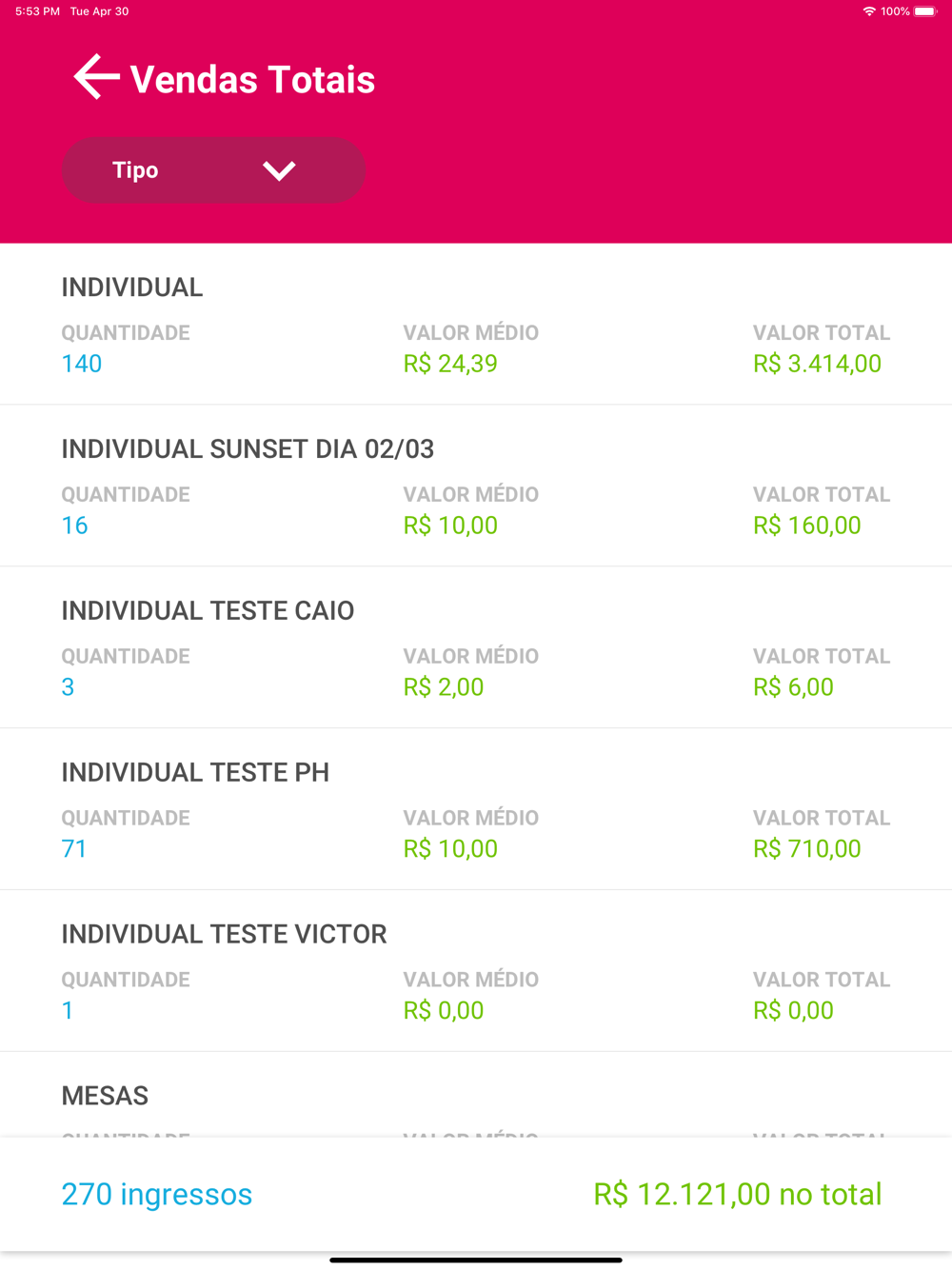952x1270 pixels.
Task: Go back using the arrow icon
Action: 96,77
